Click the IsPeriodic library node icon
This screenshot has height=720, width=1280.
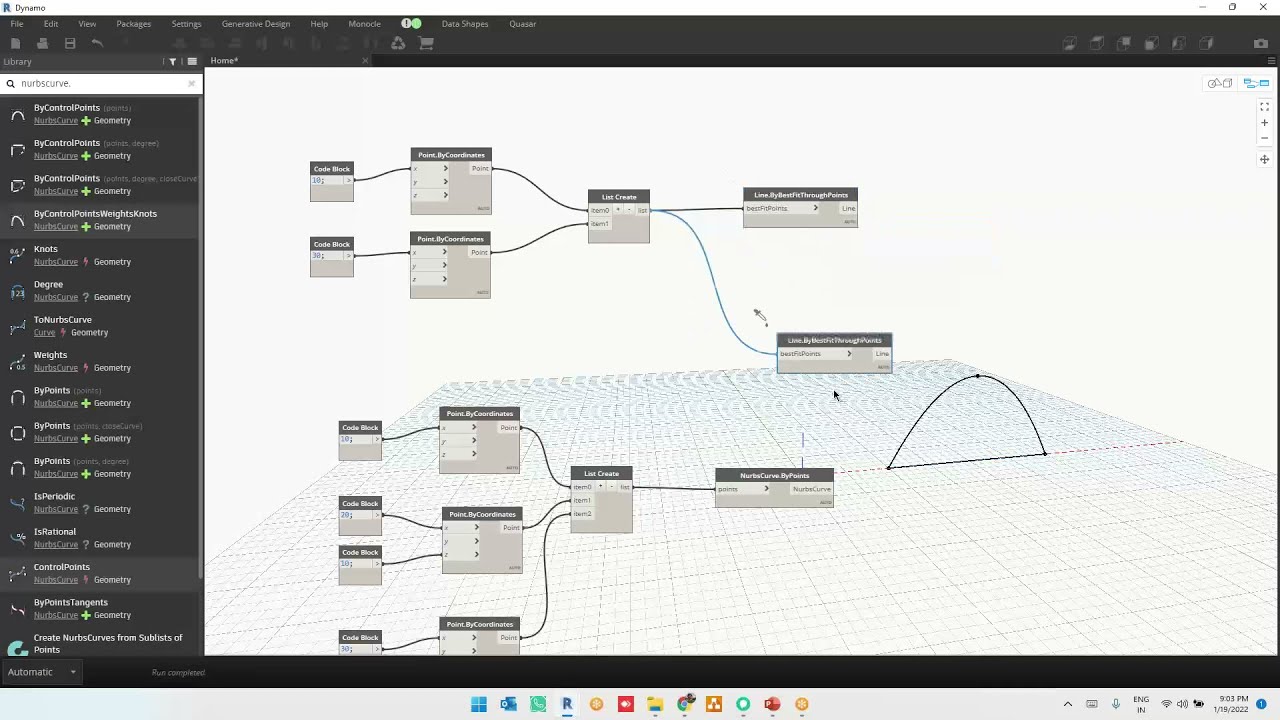17,503
